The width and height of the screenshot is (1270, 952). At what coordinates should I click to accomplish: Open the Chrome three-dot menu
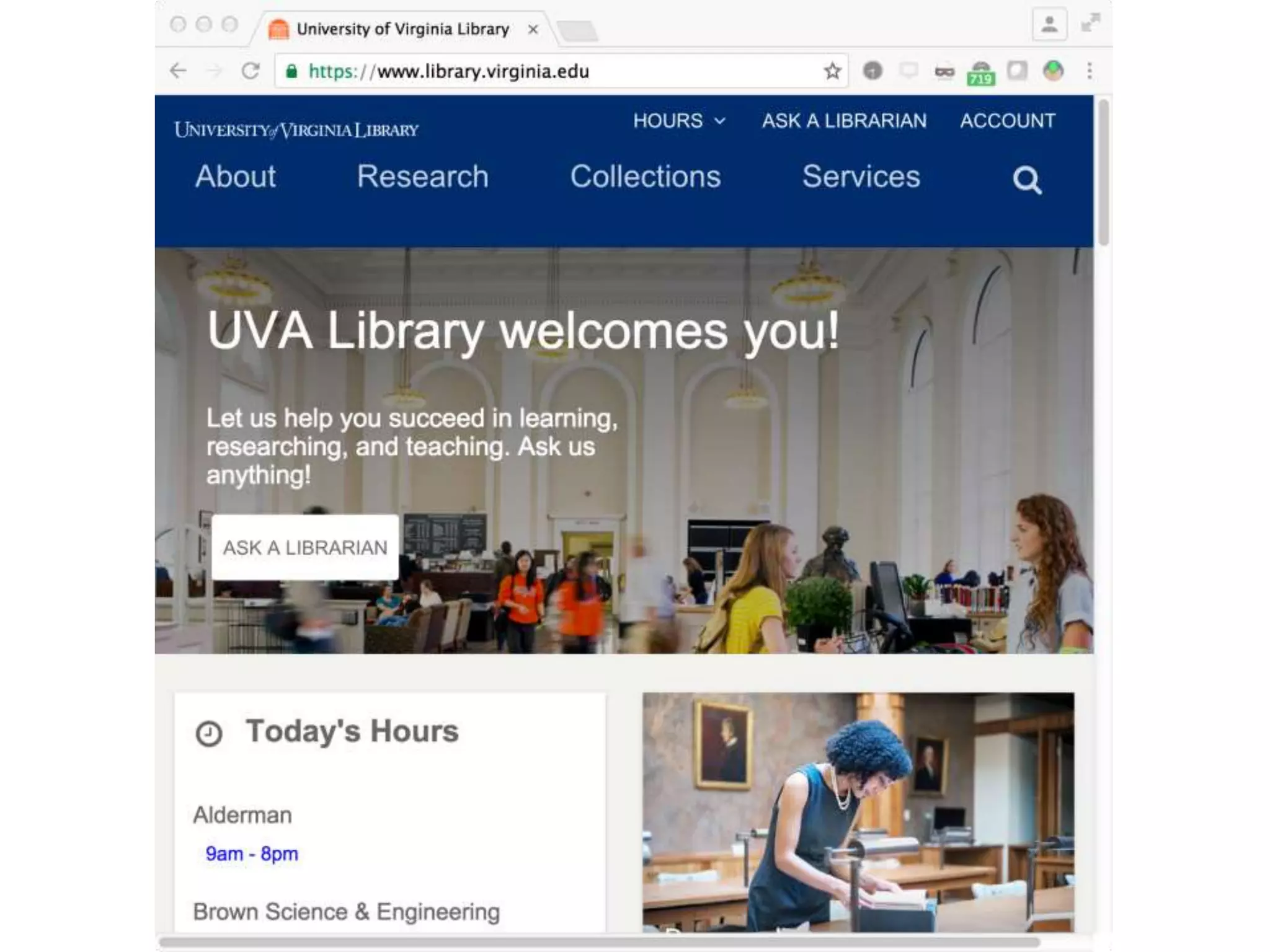pos(1090,71)
